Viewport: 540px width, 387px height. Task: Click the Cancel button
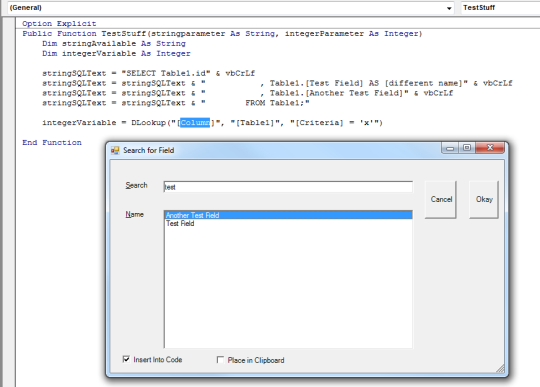(x=441, y=199)
